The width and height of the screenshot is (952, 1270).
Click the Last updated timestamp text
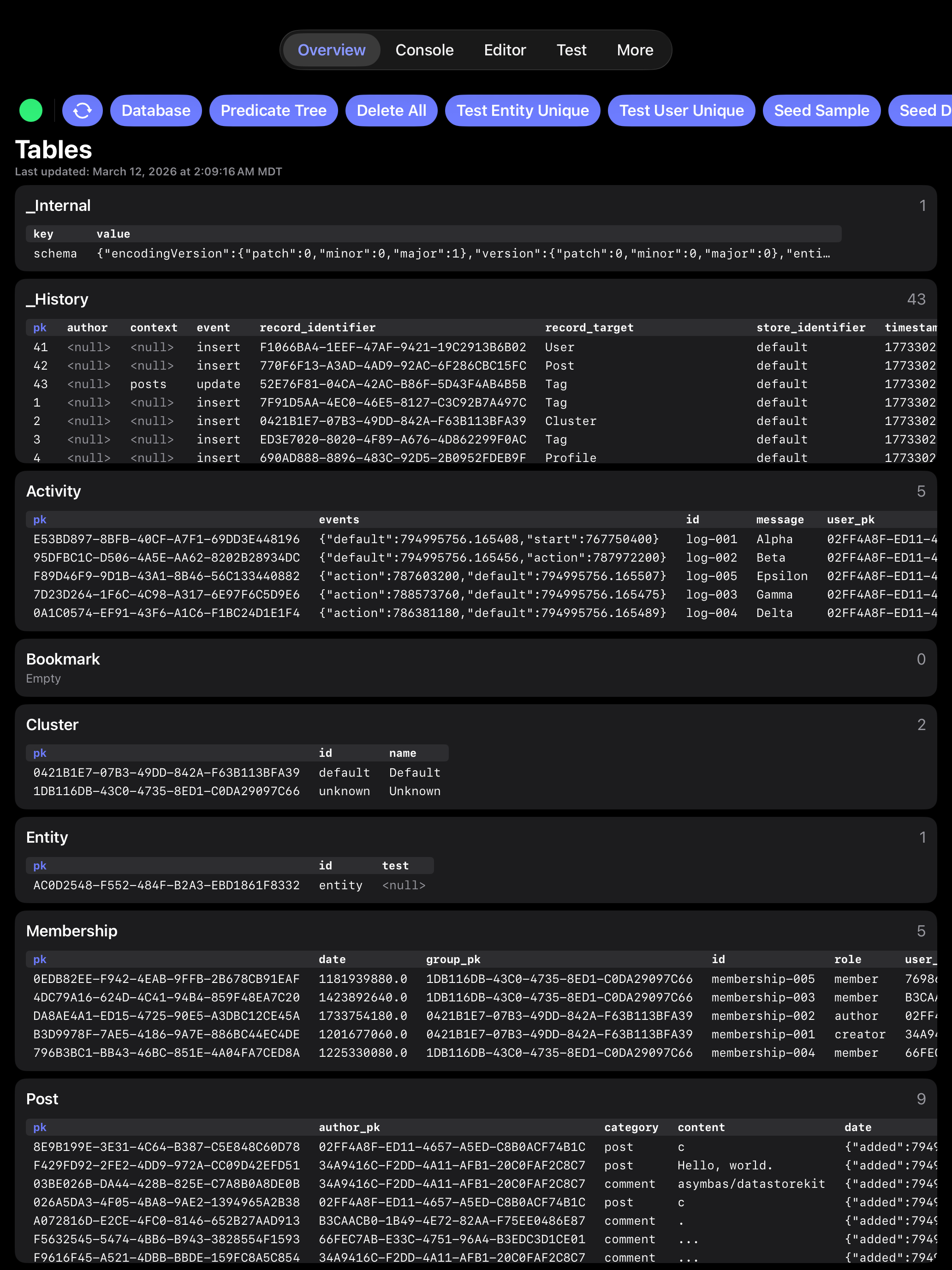[x=149, y=172]
